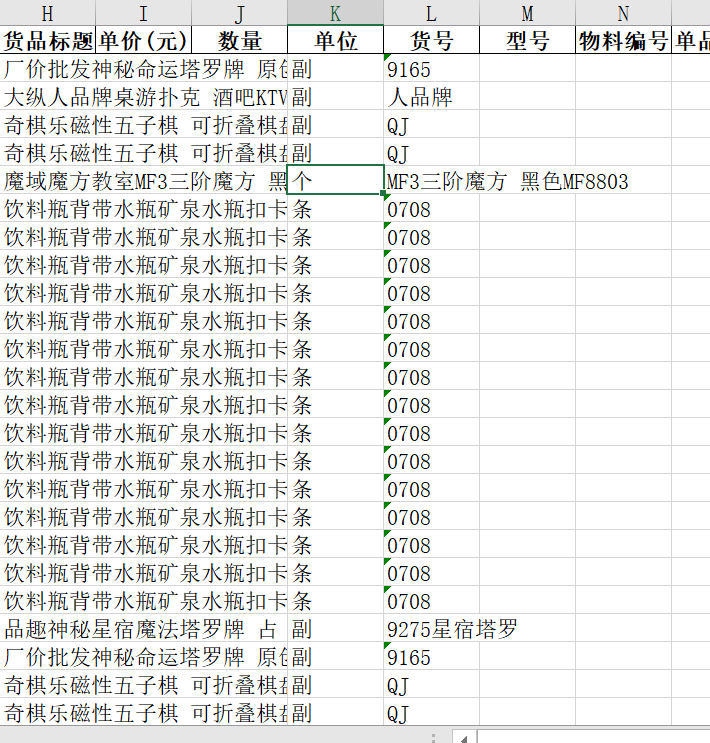Click 副 unit cell in 品趣神秘星宿 row
Viewport: 710px width, 743px height.
[335, 628]
